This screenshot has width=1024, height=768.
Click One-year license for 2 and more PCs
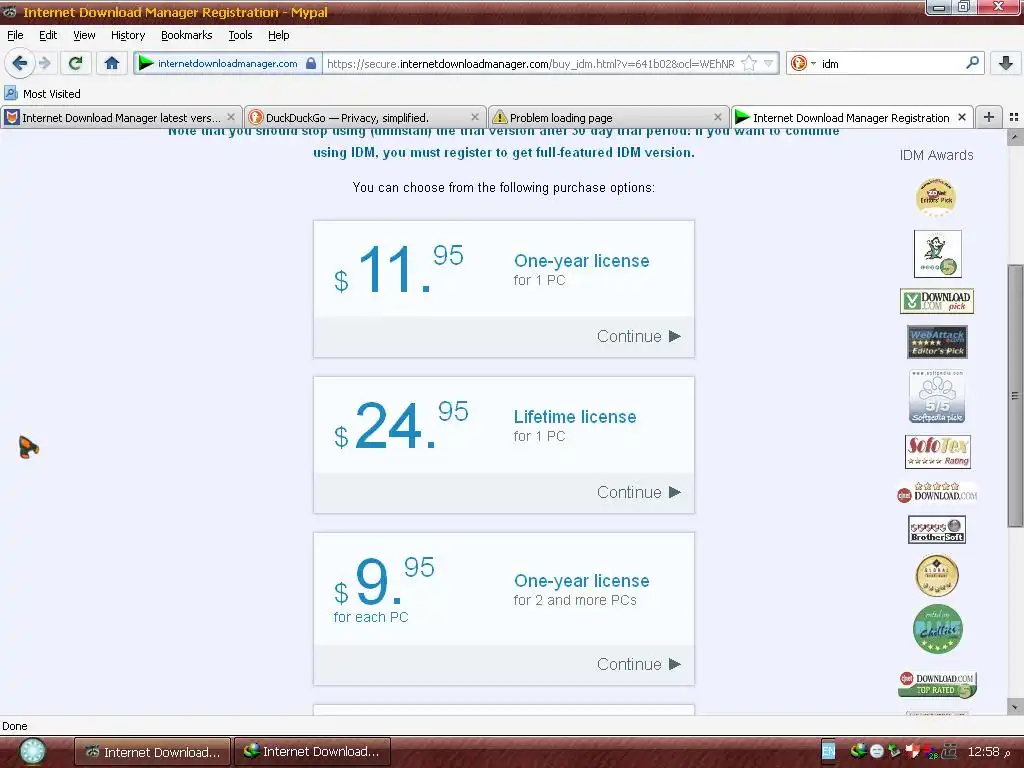click(581, 581)
